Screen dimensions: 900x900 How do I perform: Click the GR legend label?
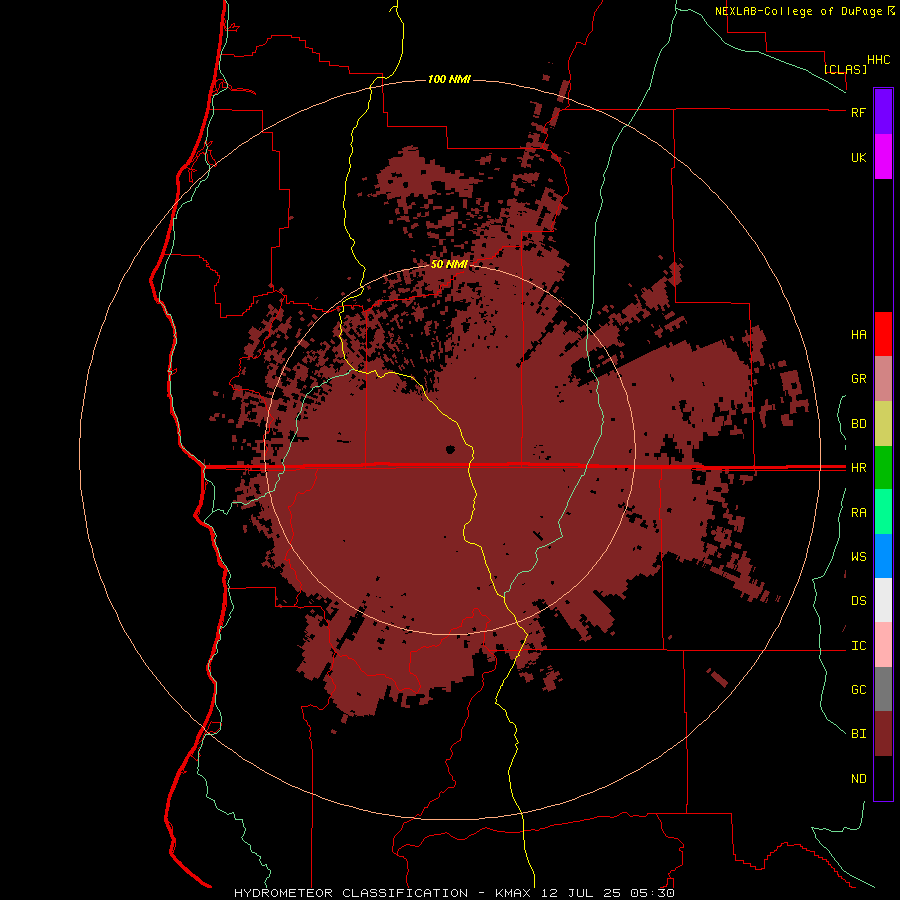858,379
